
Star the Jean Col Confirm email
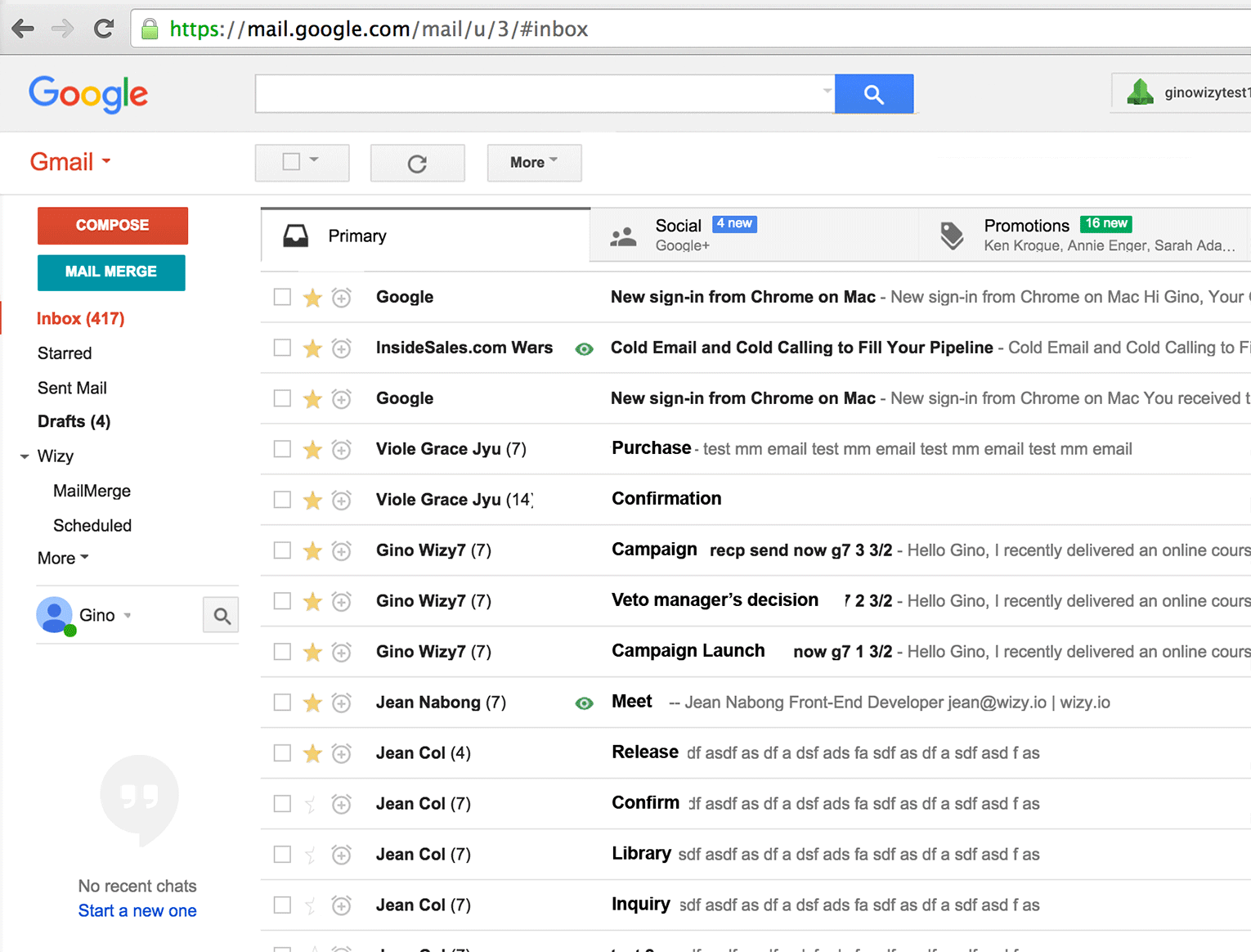point(312,805)
